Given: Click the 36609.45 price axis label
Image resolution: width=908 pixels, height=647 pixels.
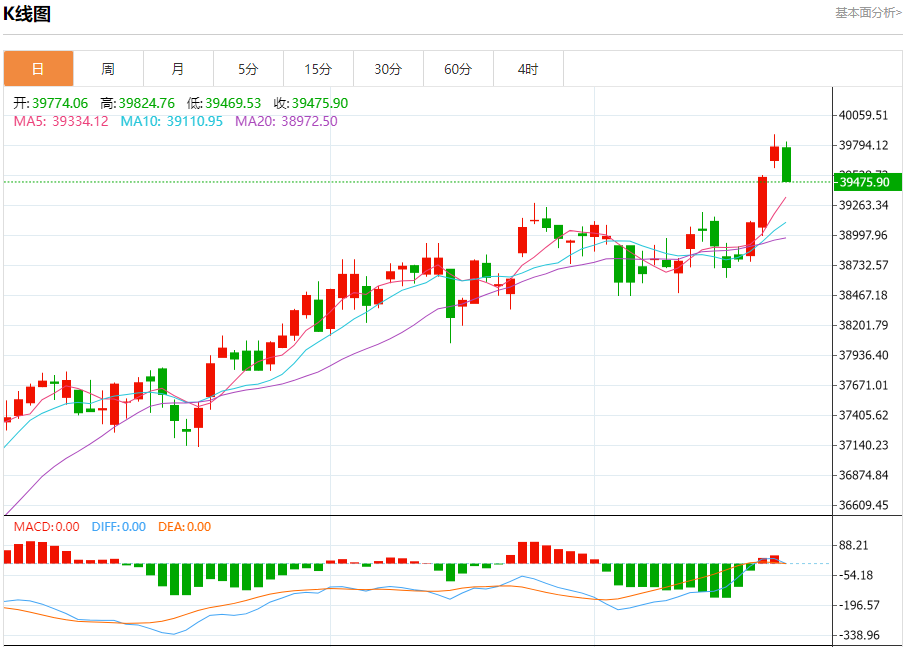Looking at the screenshot, I should [863, 505].
